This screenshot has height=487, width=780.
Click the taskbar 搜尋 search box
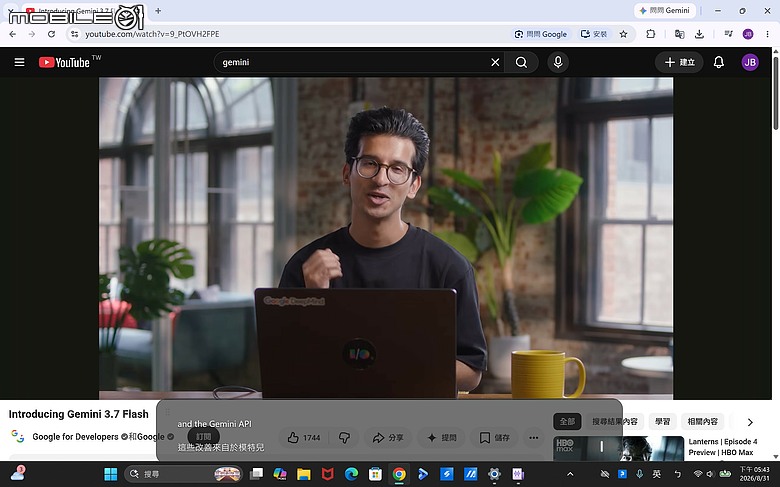click(183, 474)
